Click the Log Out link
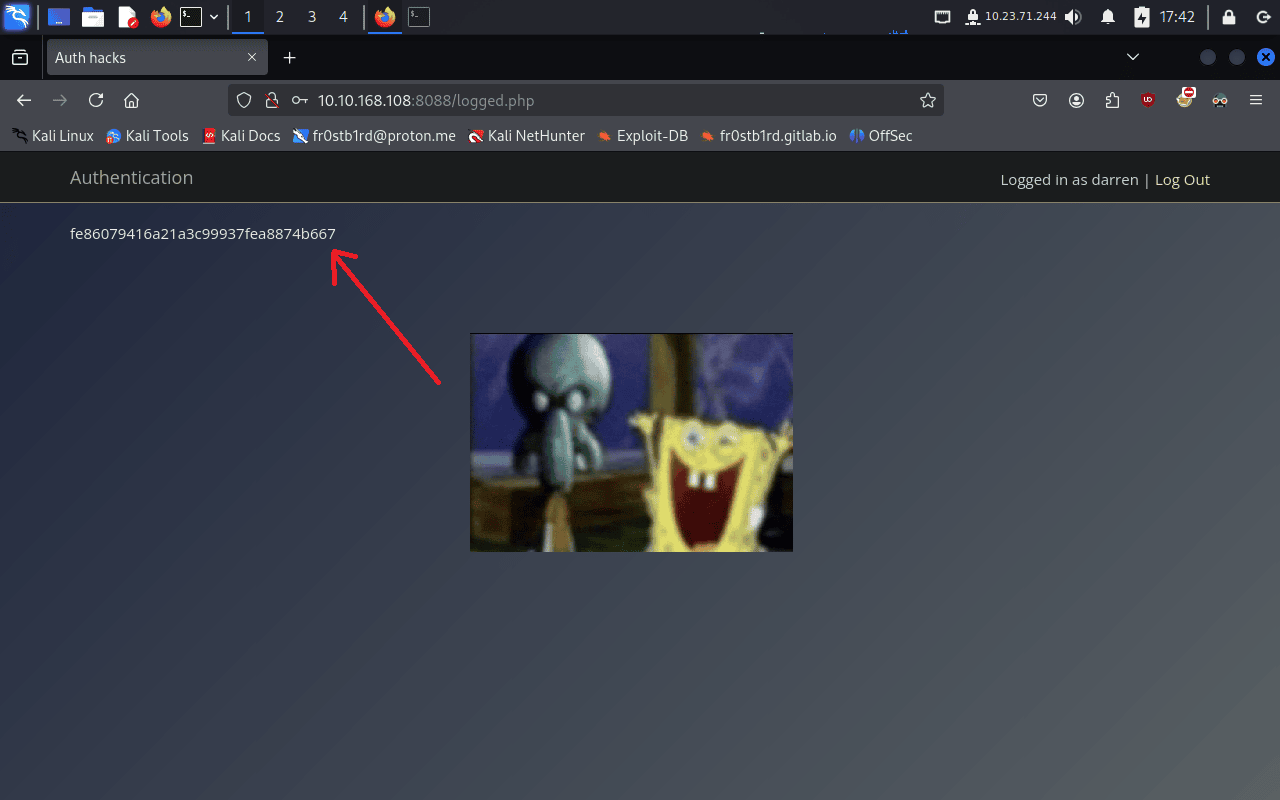This screenshot has height=800, width=1280. [x=1182, y=180]
